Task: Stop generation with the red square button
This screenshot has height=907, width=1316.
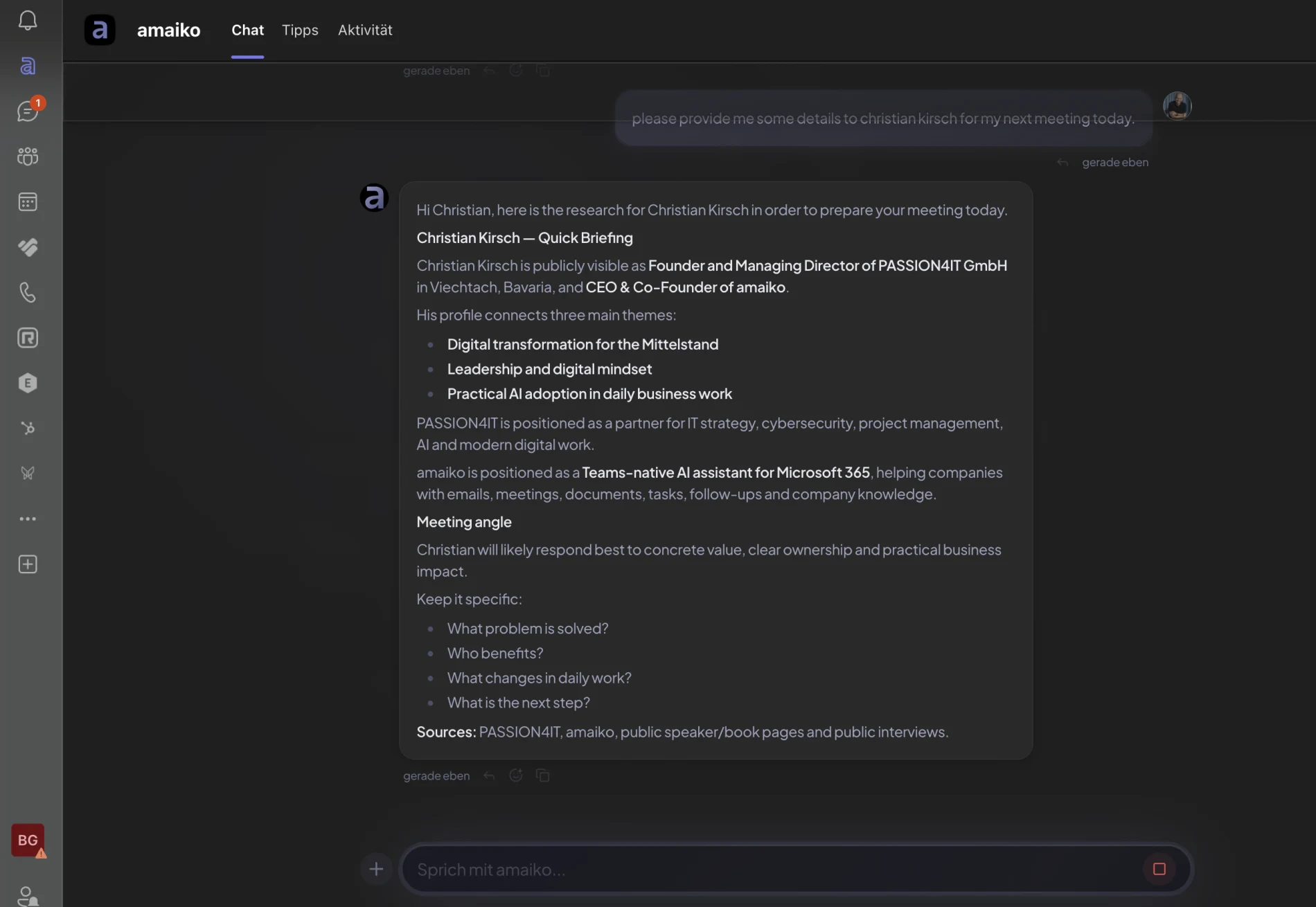Action: point(1159,869)
